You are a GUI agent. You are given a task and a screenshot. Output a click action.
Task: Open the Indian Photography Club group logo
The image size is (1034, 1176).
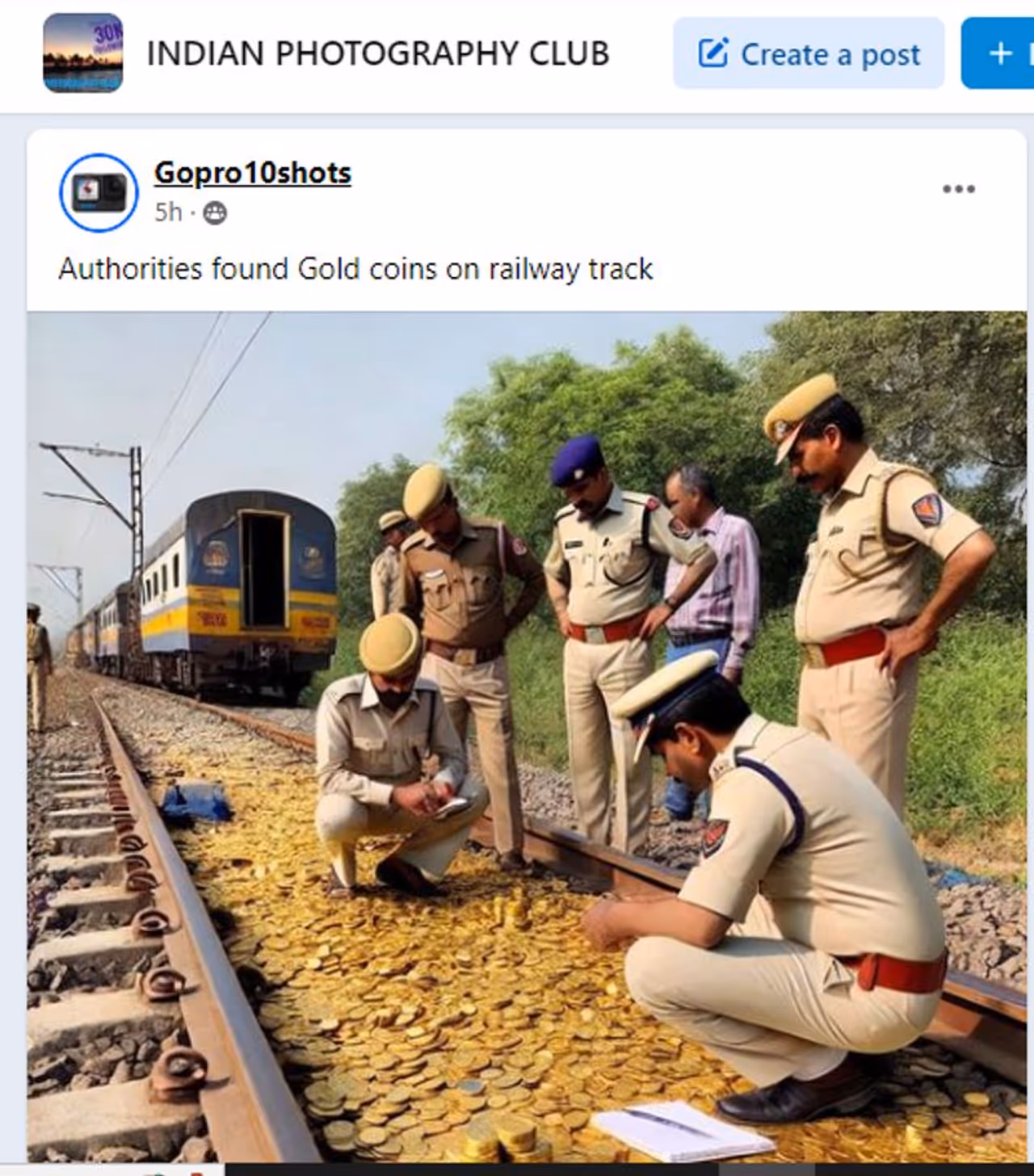[82, 53]
